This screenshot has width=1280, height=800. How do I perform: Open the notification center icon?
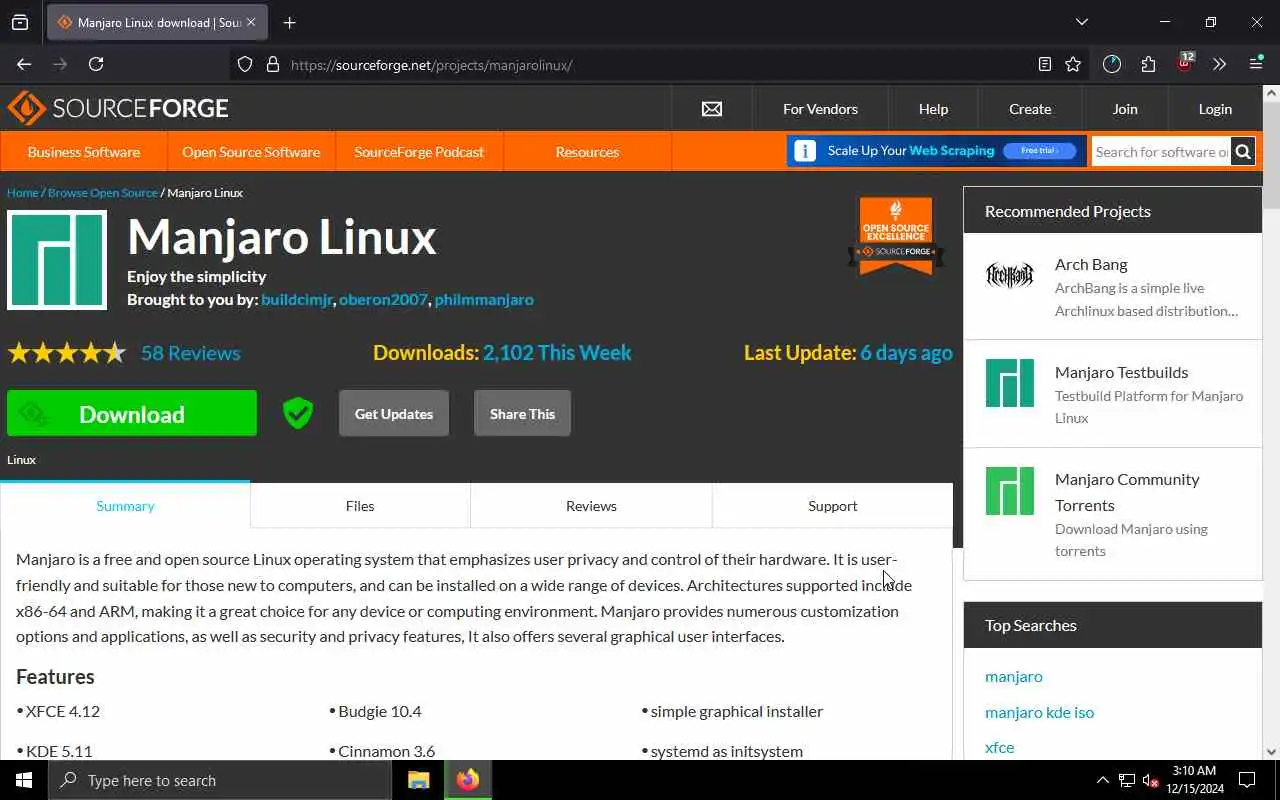1247,780
